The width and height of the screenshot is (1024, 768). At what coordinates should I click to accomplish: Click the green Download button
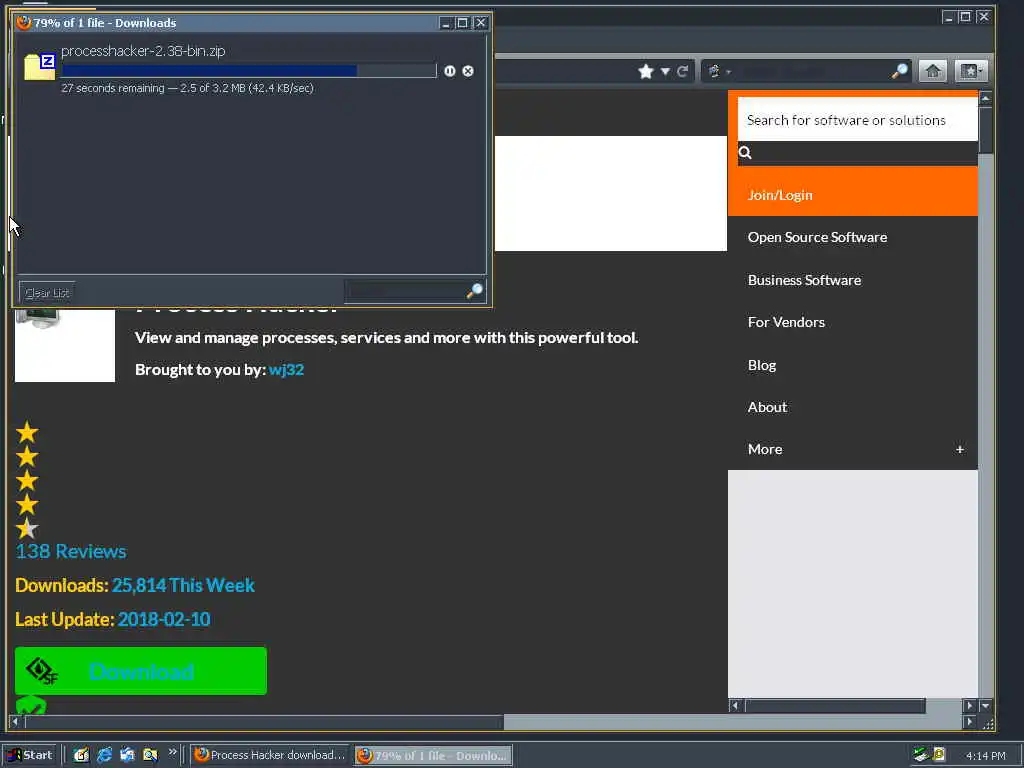coord(140,671)
